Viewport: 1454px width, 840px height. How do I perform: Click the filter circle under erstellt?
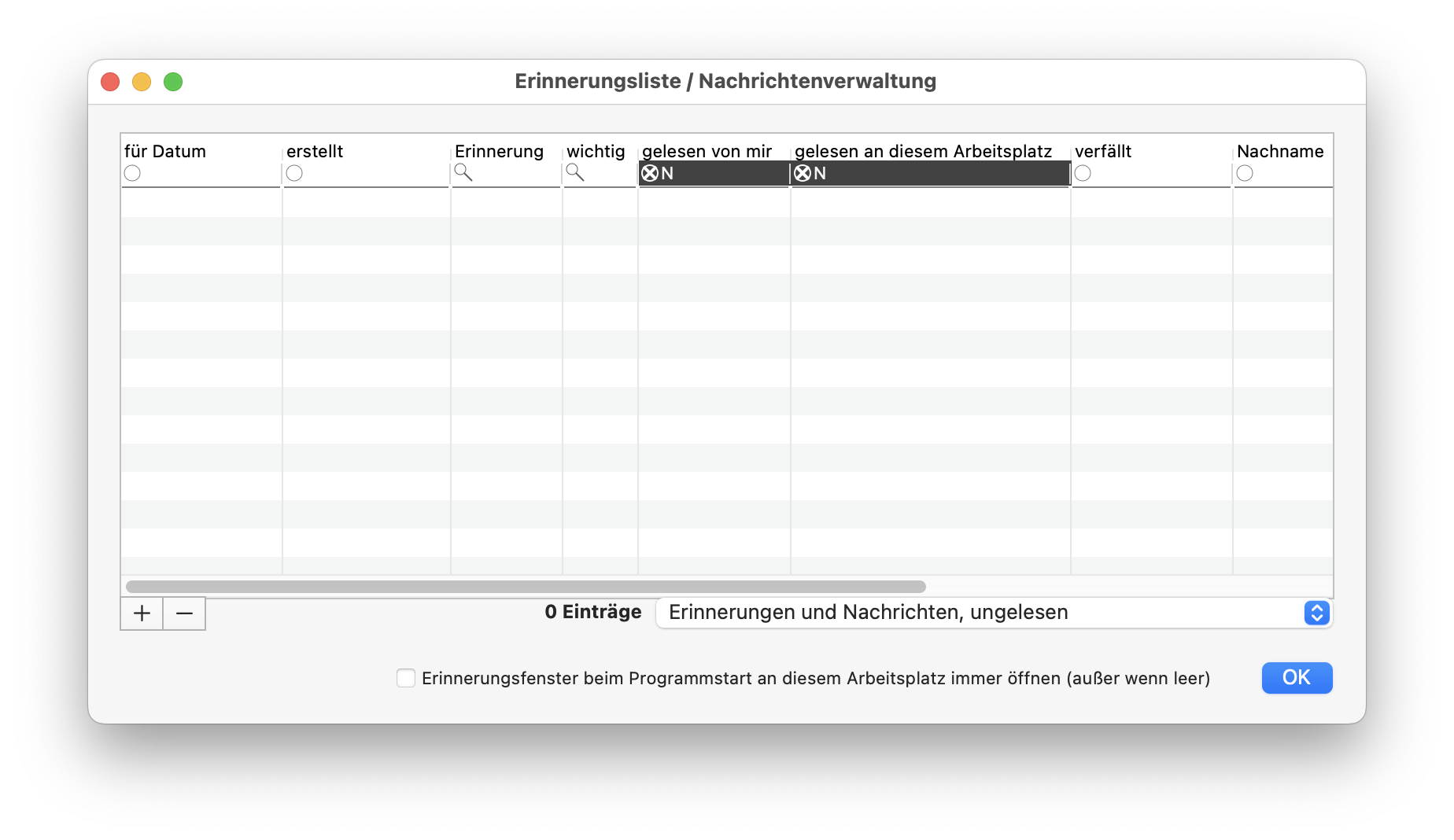tap(294, 173)
